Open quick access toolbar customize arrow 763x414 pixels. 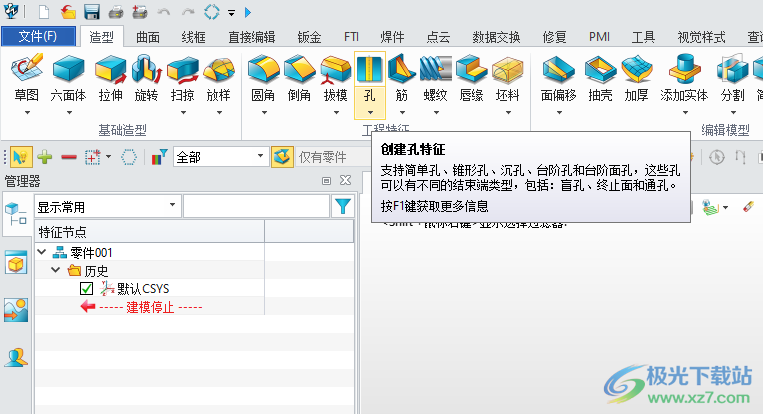point(232,13)
